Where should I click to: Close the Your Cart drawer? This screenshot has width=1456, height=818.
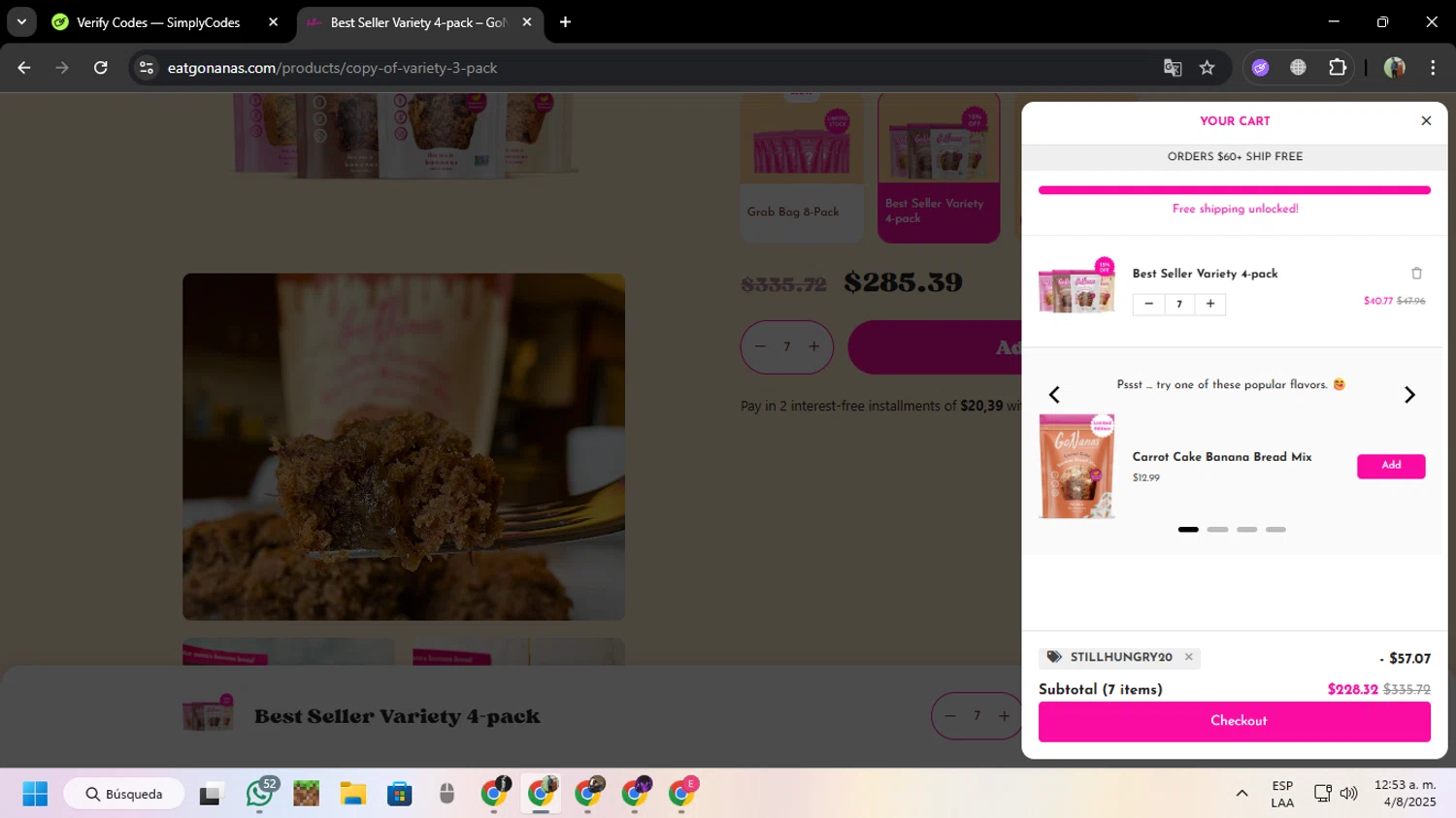pyautogui.click(x=1426, y=121)
